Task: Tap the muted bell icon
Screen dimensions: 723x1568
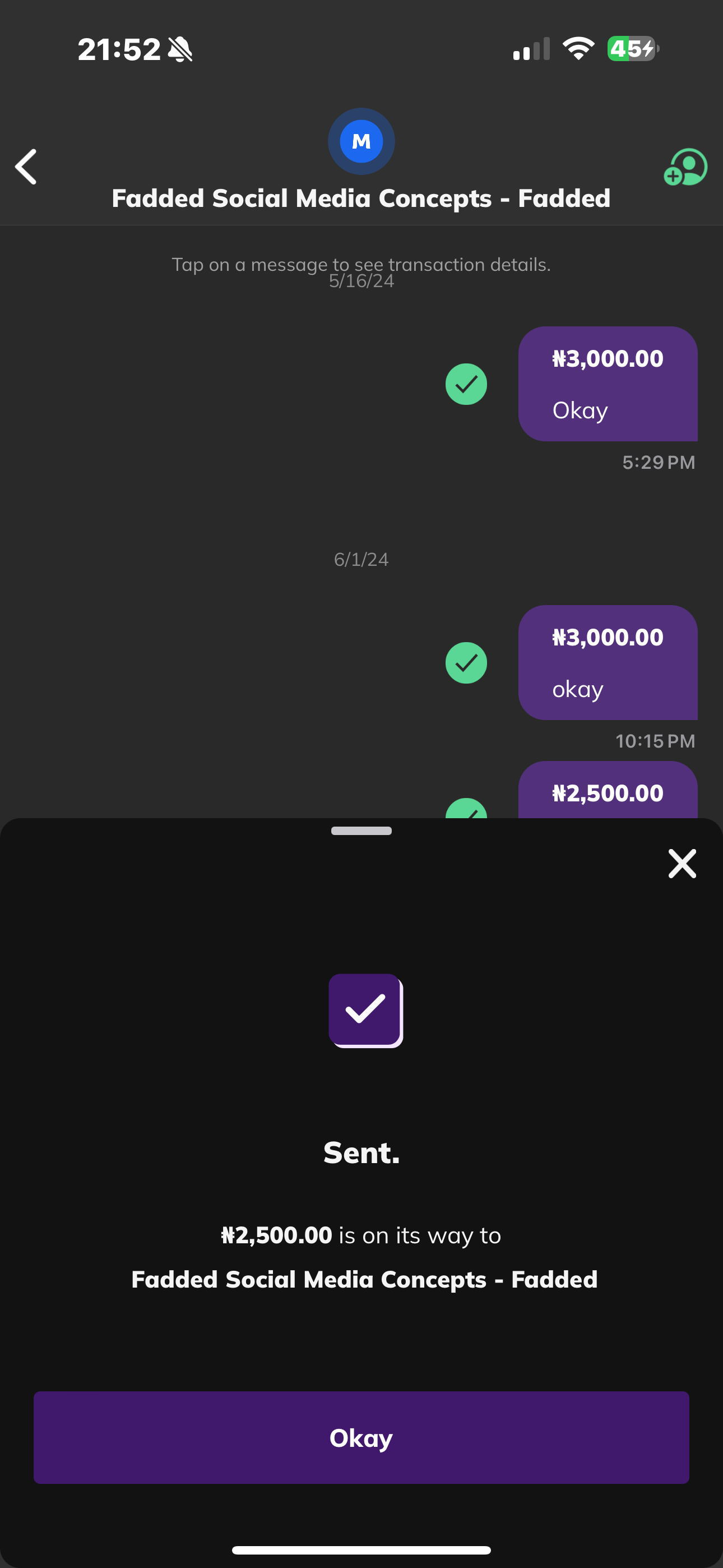Action: click(180, 49)
